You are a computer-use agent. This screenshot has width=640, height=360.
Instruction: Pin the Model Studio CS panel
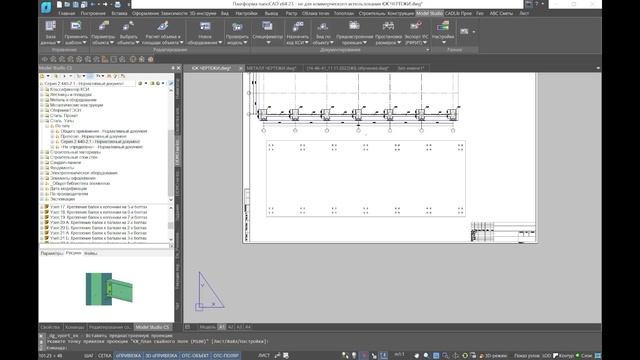pos(173,68)
